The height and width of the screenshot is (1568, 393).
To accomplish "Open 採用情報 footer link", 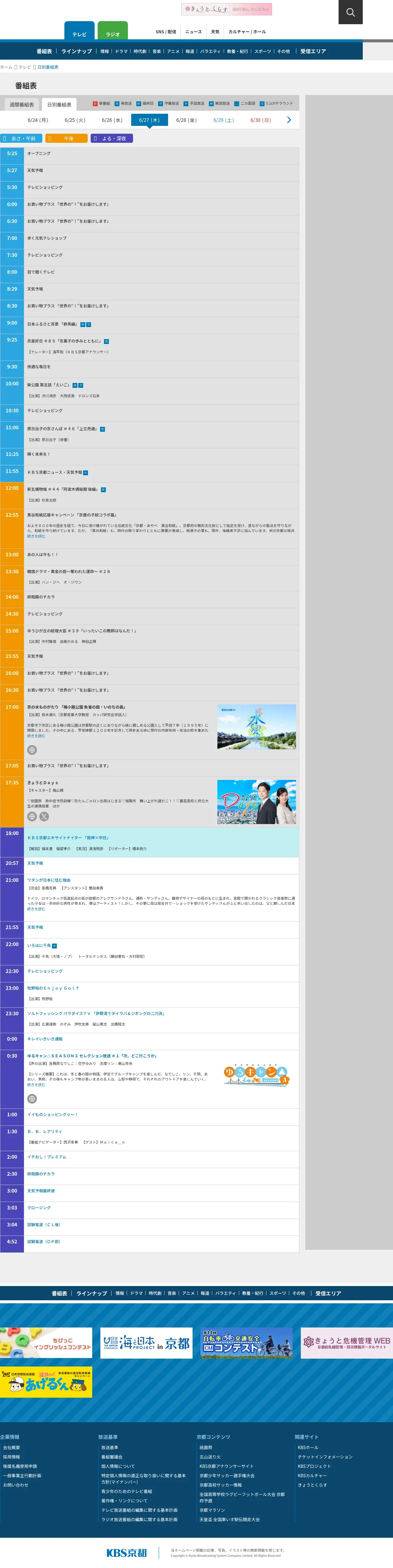I will [11, 1457].
